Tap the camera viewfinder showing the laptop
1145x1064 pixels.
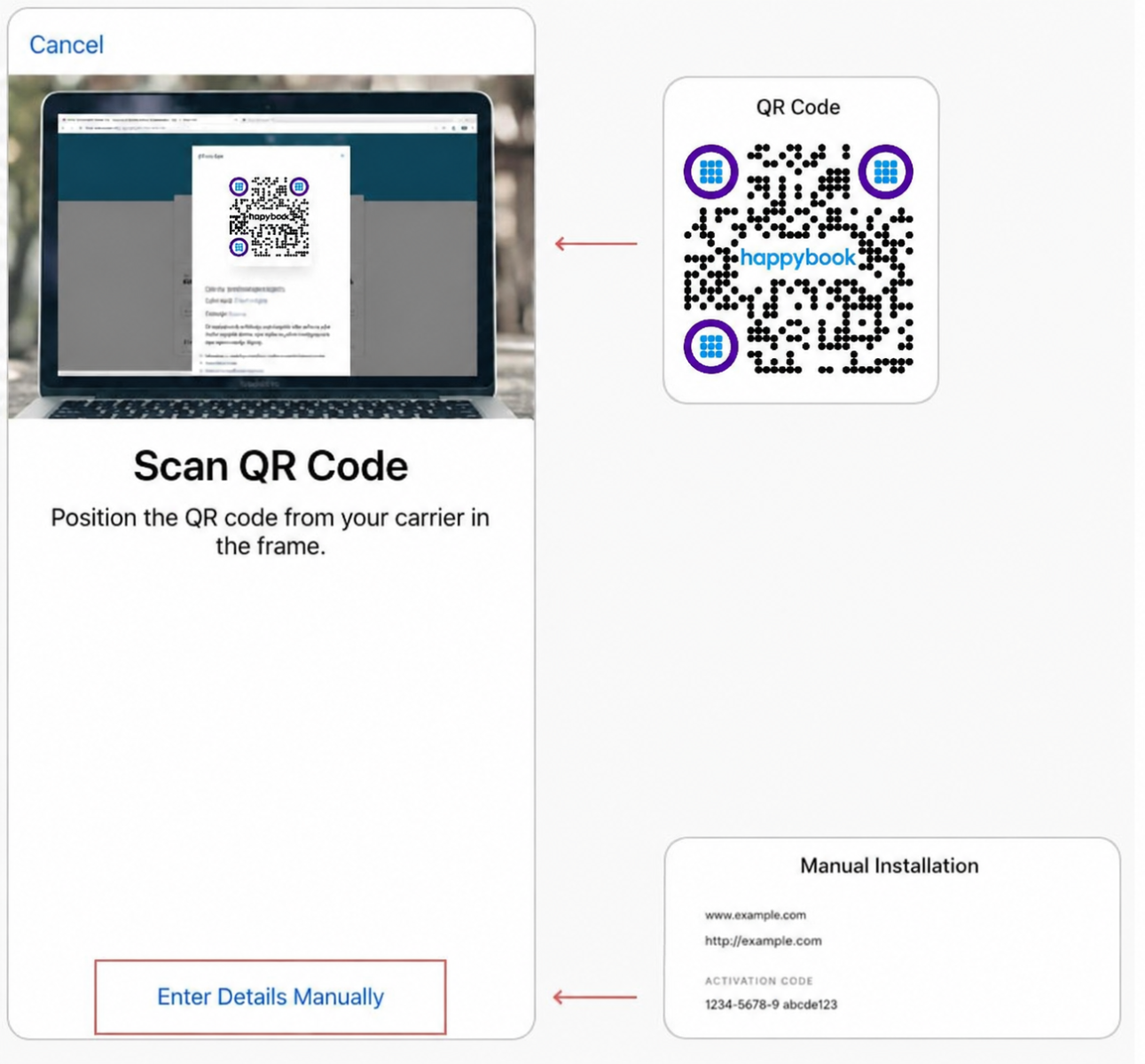tap(271, 246)
